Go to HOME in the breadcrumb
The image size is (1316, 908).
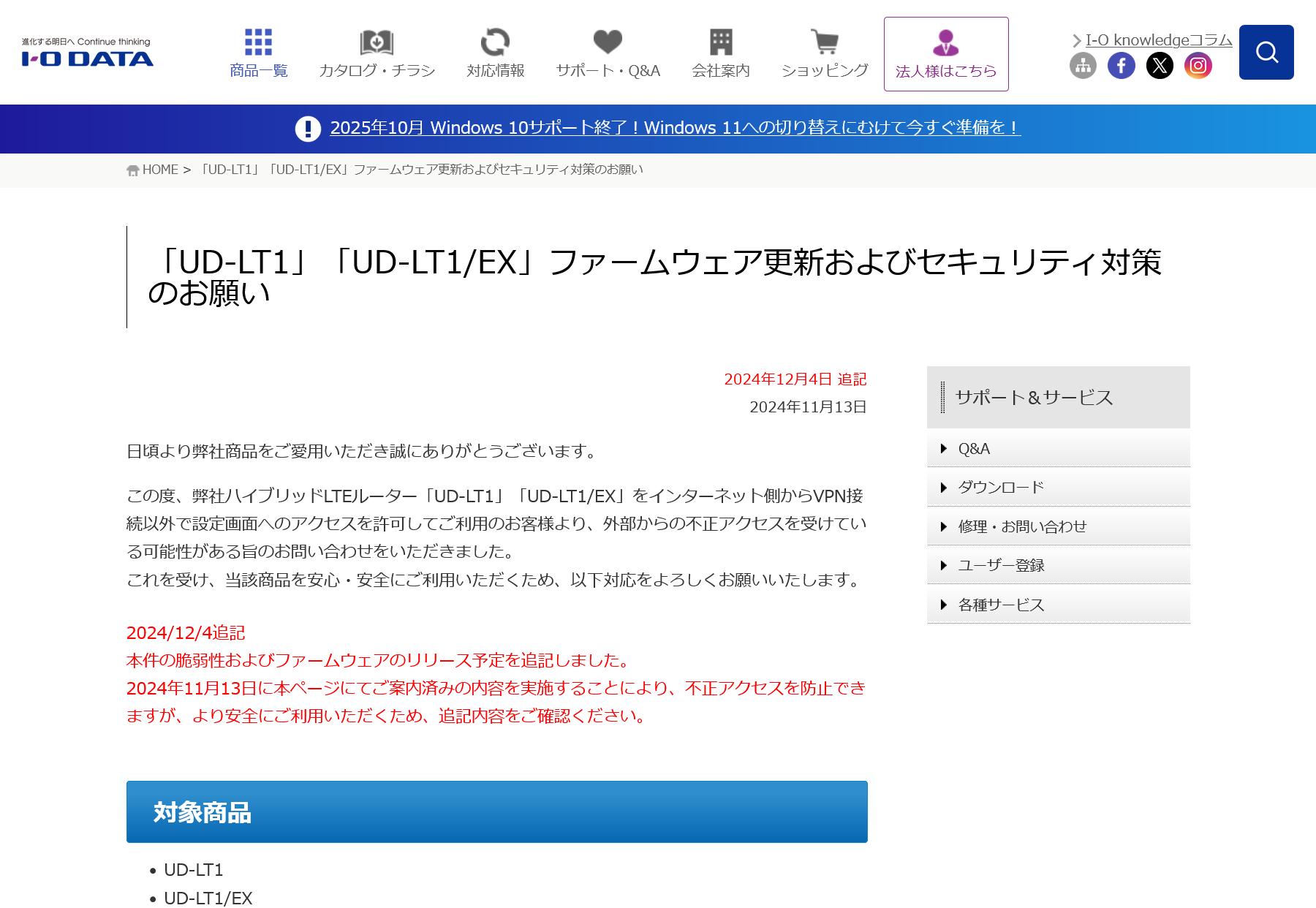tap(160, 170)
